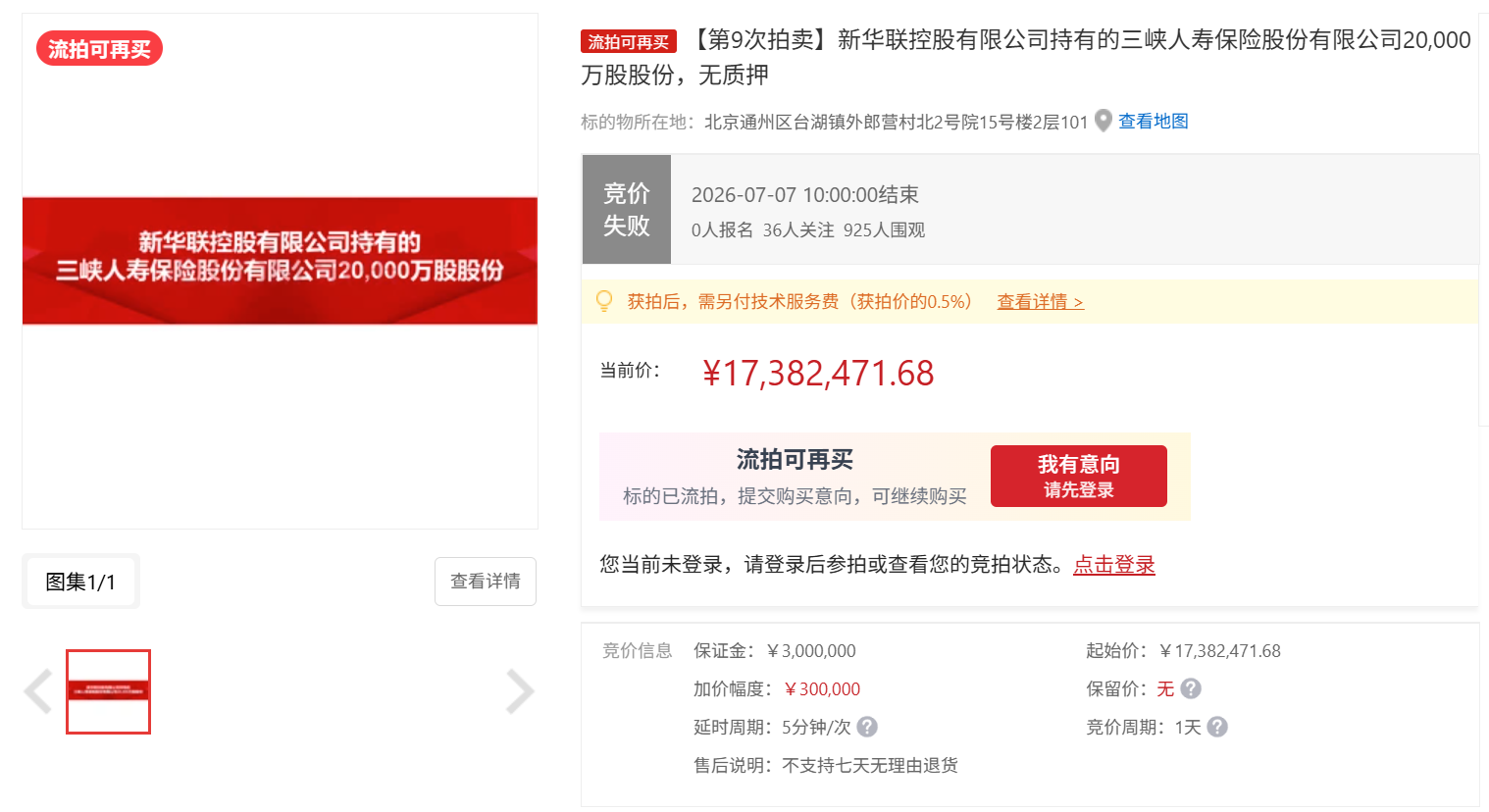
Task: Click the 0人报名 count text
Action: (723, 229)
